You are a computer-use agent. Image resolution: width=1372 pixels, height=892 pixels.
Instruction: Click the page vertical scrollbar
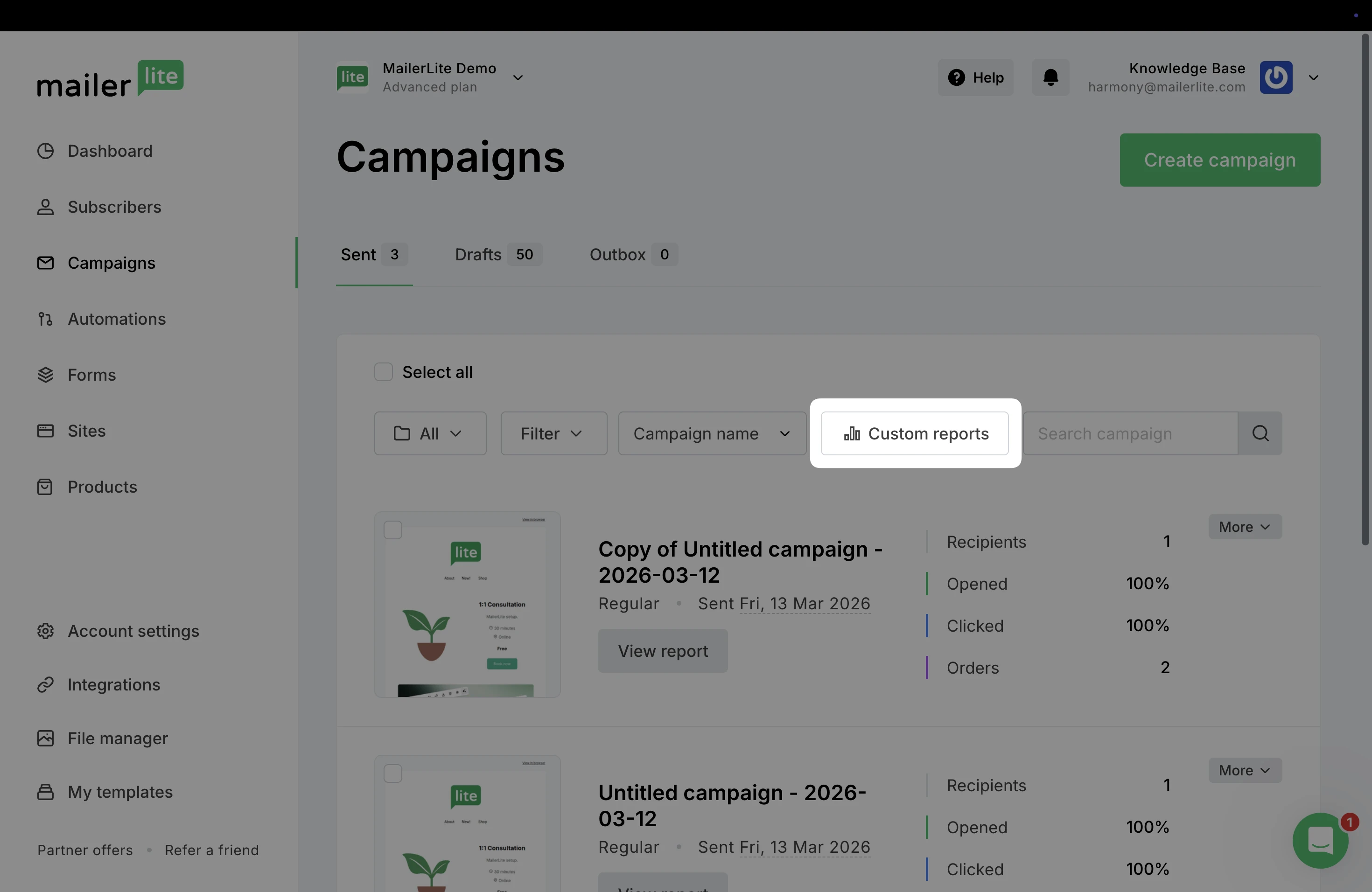[1365, 288]
